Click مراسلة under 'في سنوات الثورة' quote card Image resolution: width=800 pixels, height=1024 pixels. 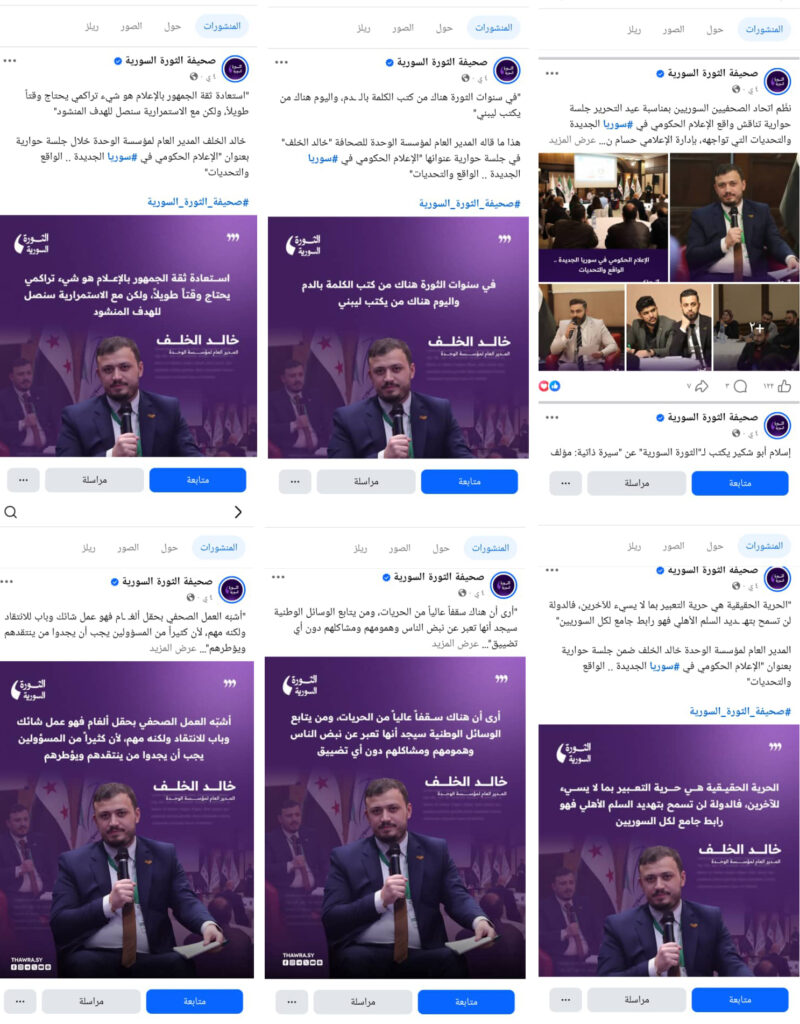pyautogui.click(x=366, y=482)
